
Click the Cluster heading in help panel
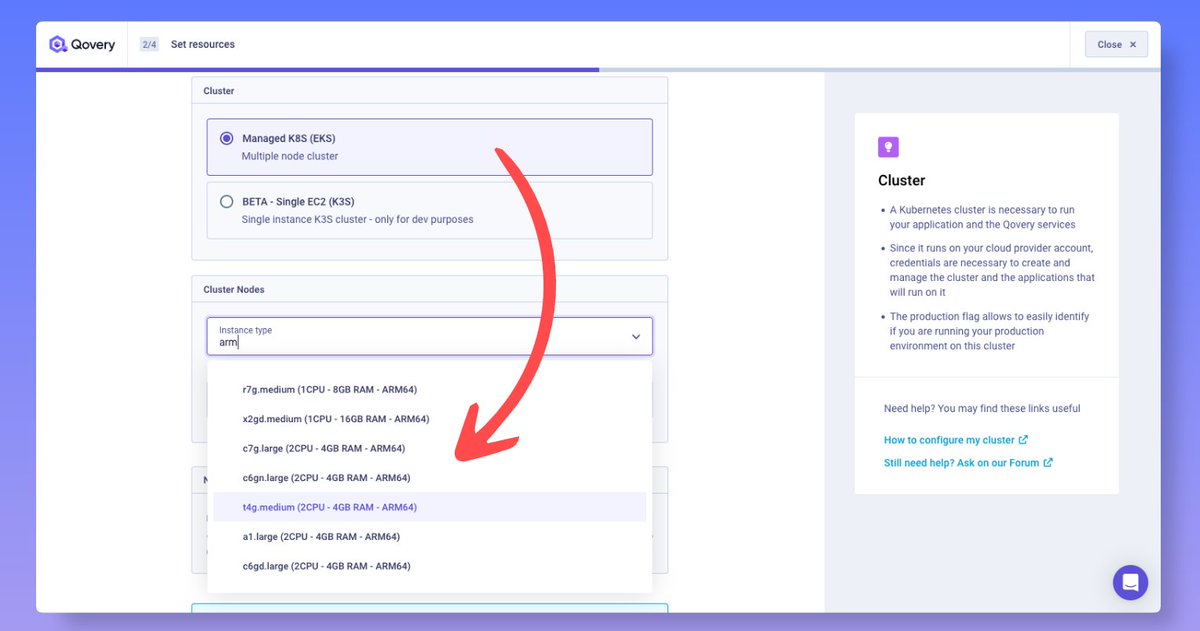[902, 181]
